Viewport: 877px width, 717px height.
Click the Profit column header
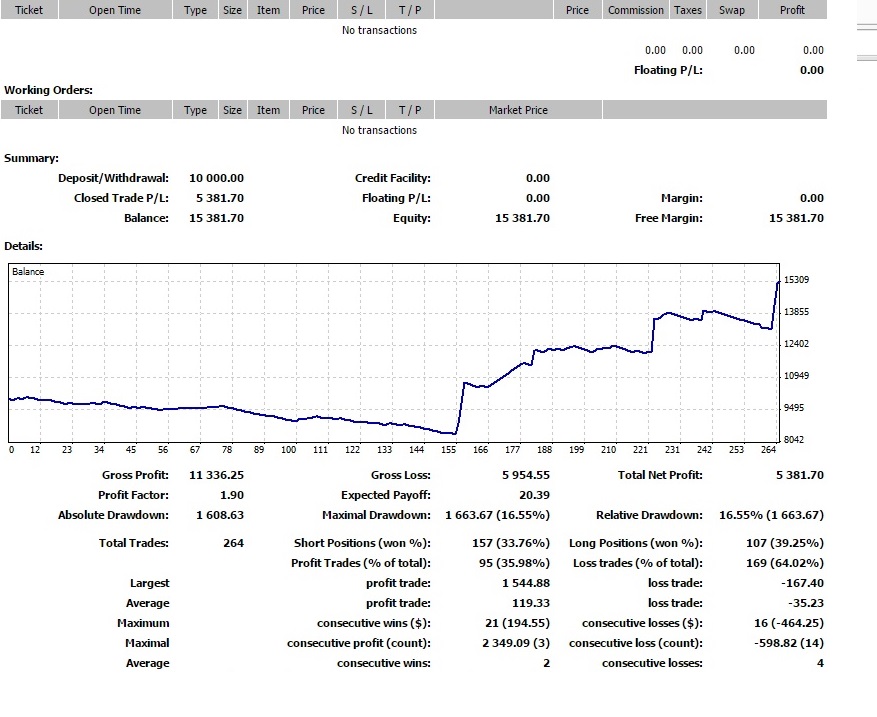click(792, 10)
